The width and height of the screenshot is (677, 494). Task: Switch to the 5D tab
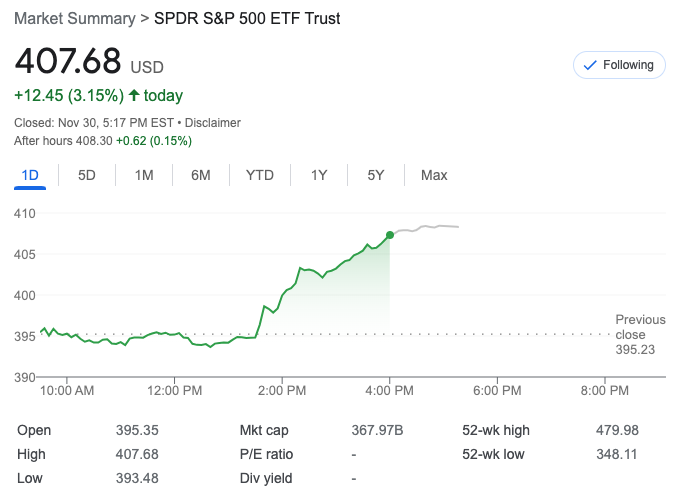point(87,175)
